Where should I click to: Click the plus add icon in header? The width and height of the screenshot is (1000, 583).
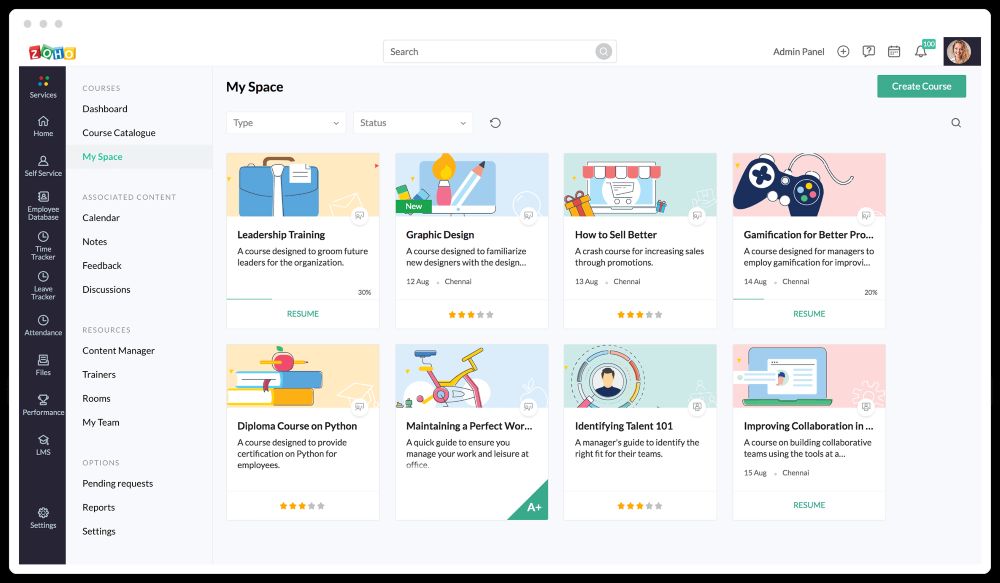click(x=843, y=52)
